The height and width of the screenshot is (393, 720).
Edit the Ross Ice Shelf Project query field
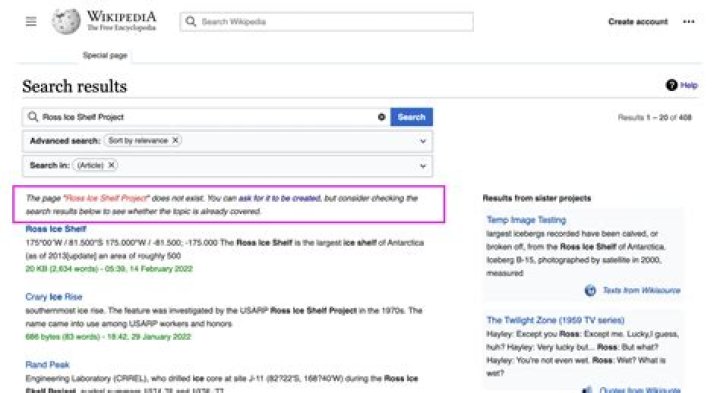coord(207,117)
